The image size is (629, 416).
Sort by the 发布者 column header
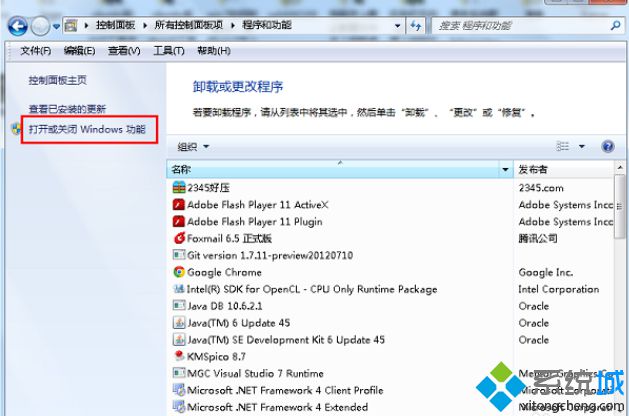point(563,169)
